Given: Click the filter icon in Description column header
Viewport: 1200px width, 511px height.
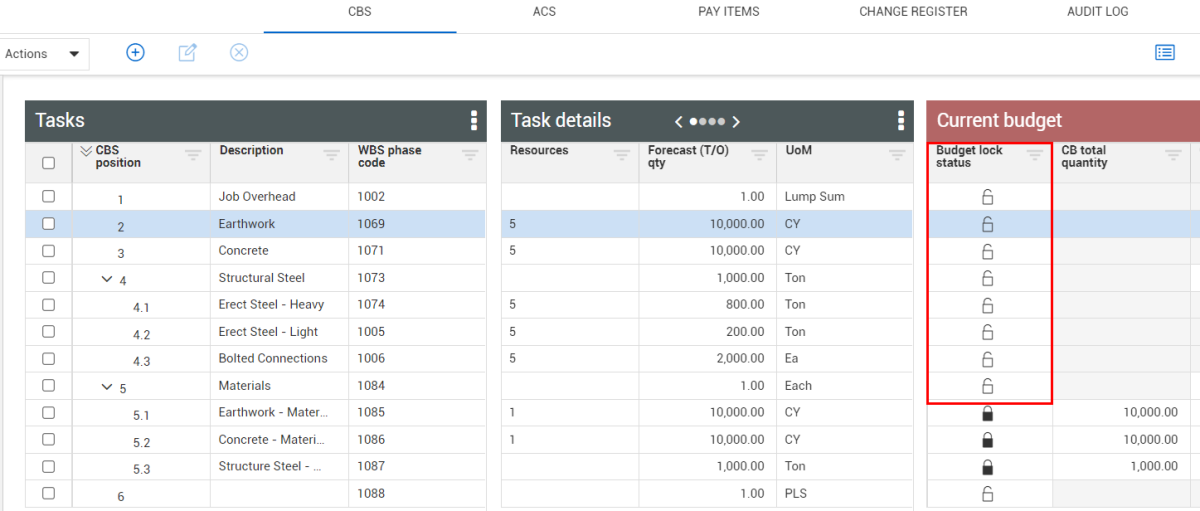Looking at the screenshot, I should [332, 155].
